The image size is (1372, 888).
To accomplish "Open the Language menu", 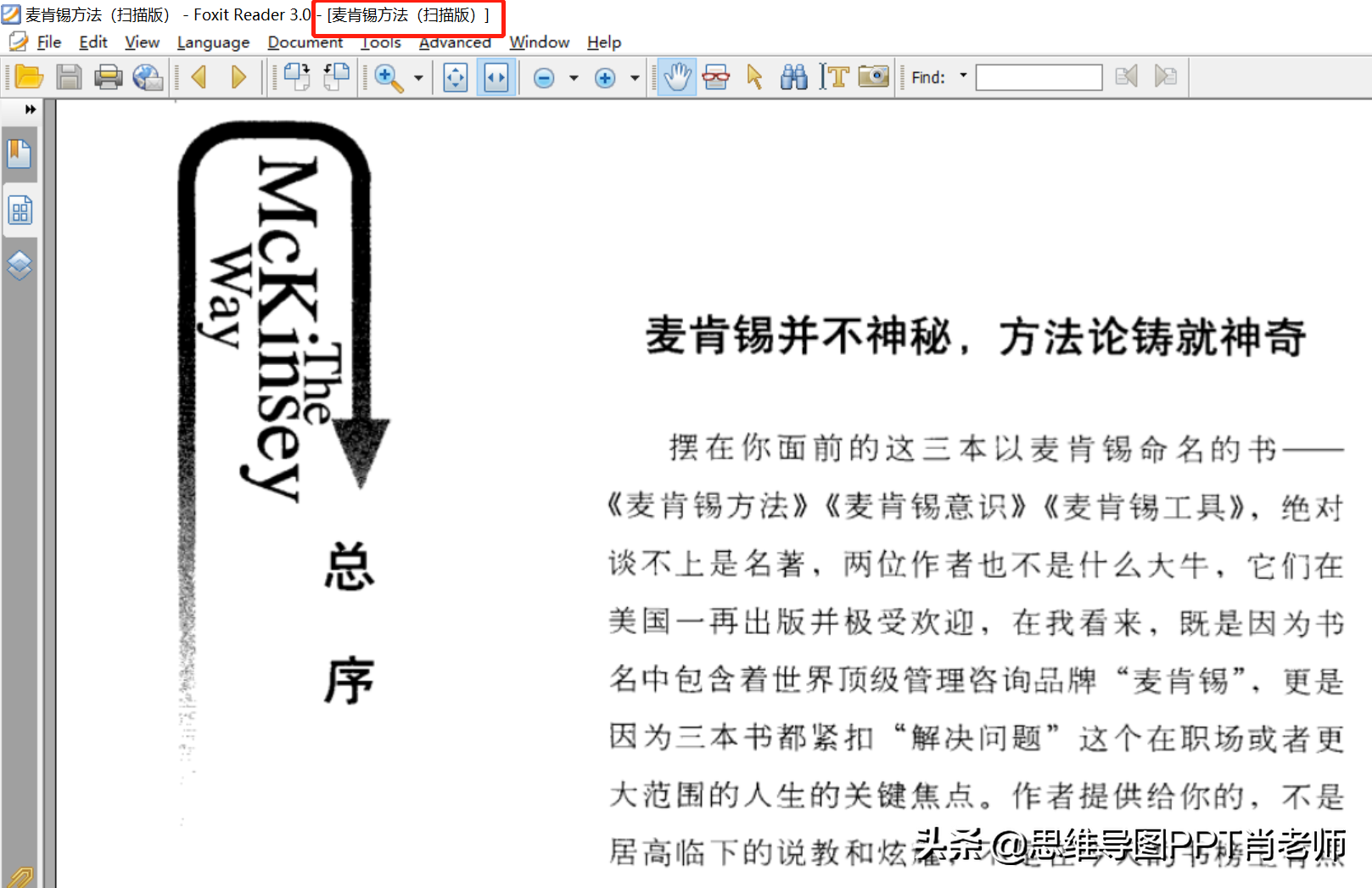I will point(213,42).
